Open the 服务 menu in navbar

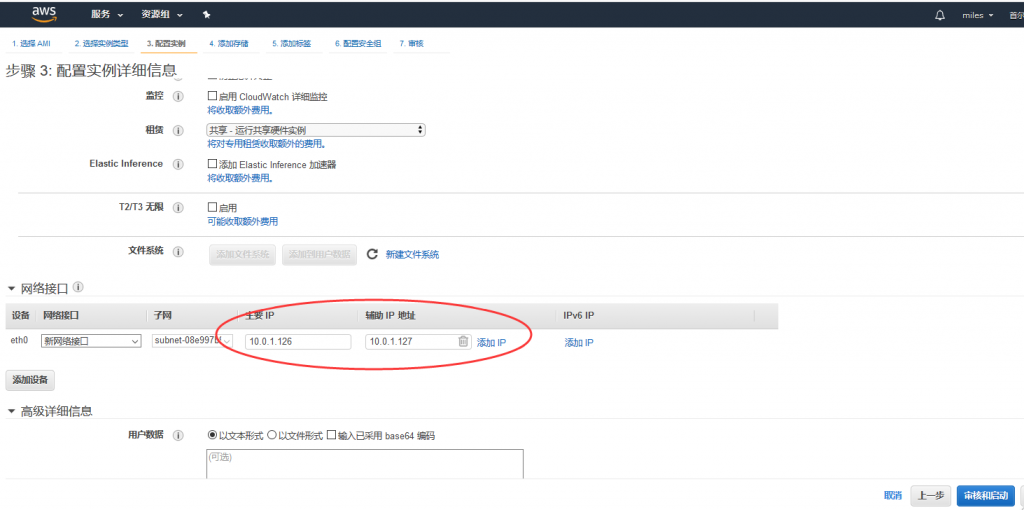[106, 15]
